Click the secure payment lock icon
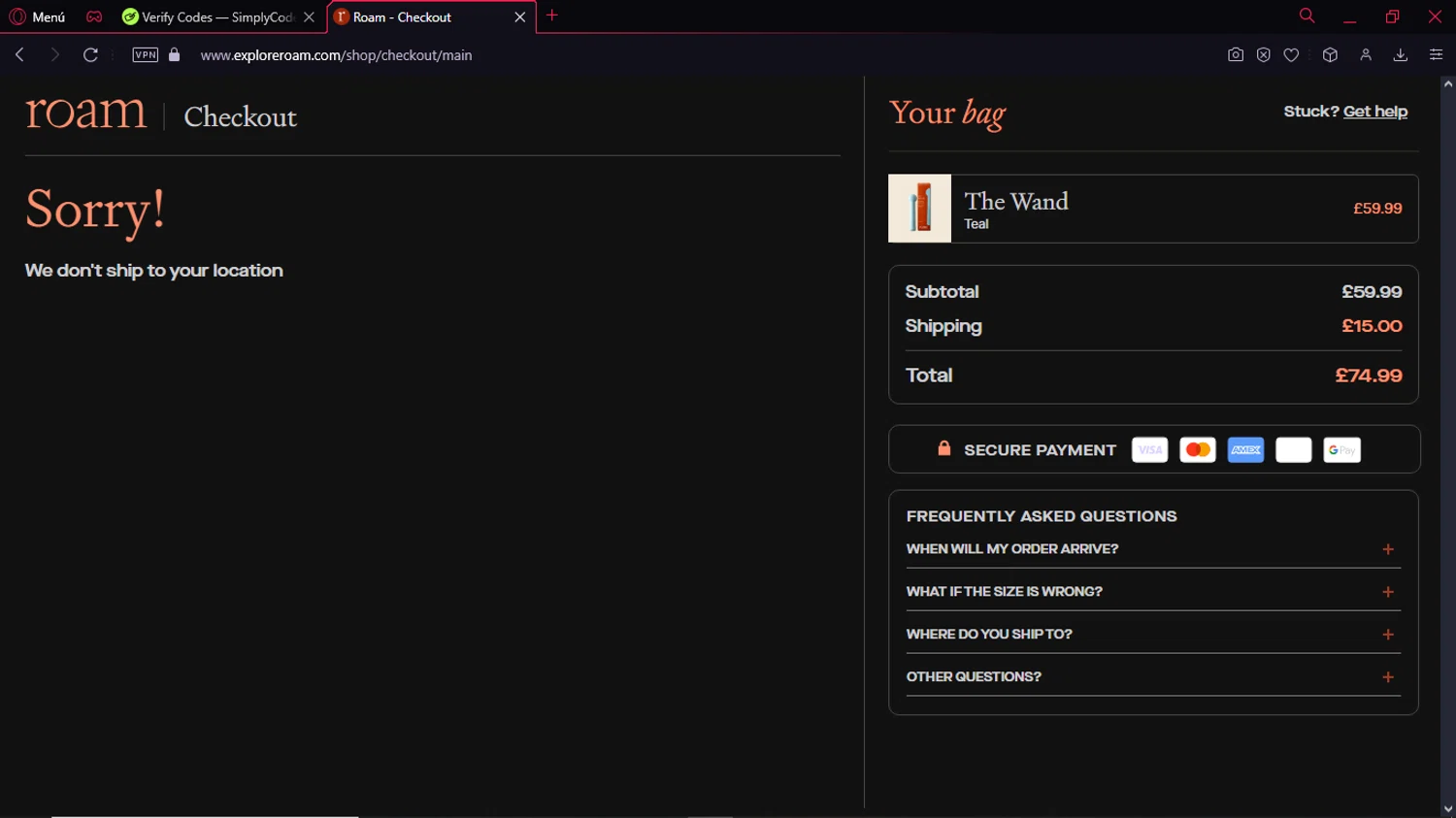Viewport: 1456px width, 818px height. 944,448
